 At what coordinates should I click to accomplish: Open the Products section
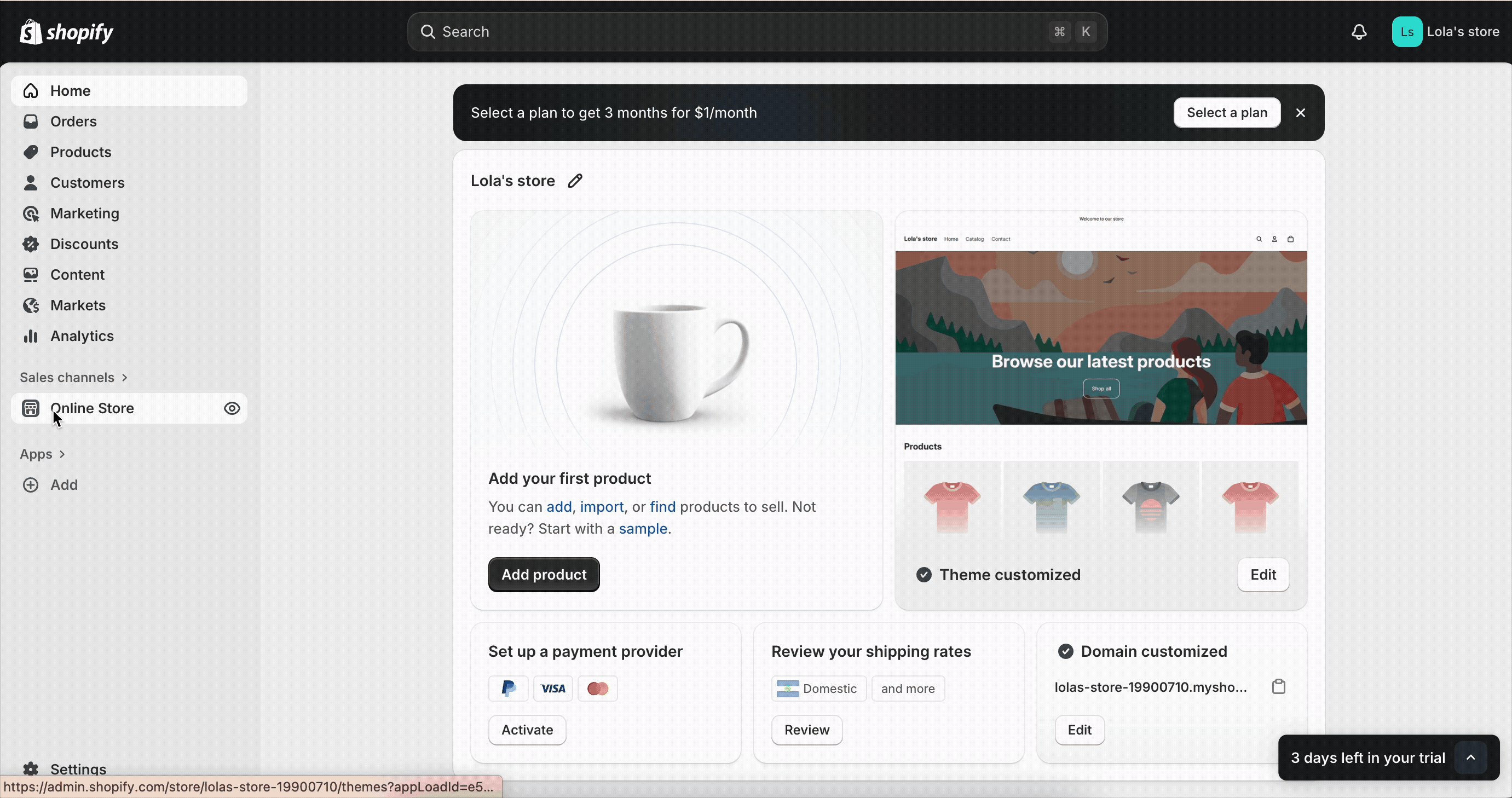(81, 152)
